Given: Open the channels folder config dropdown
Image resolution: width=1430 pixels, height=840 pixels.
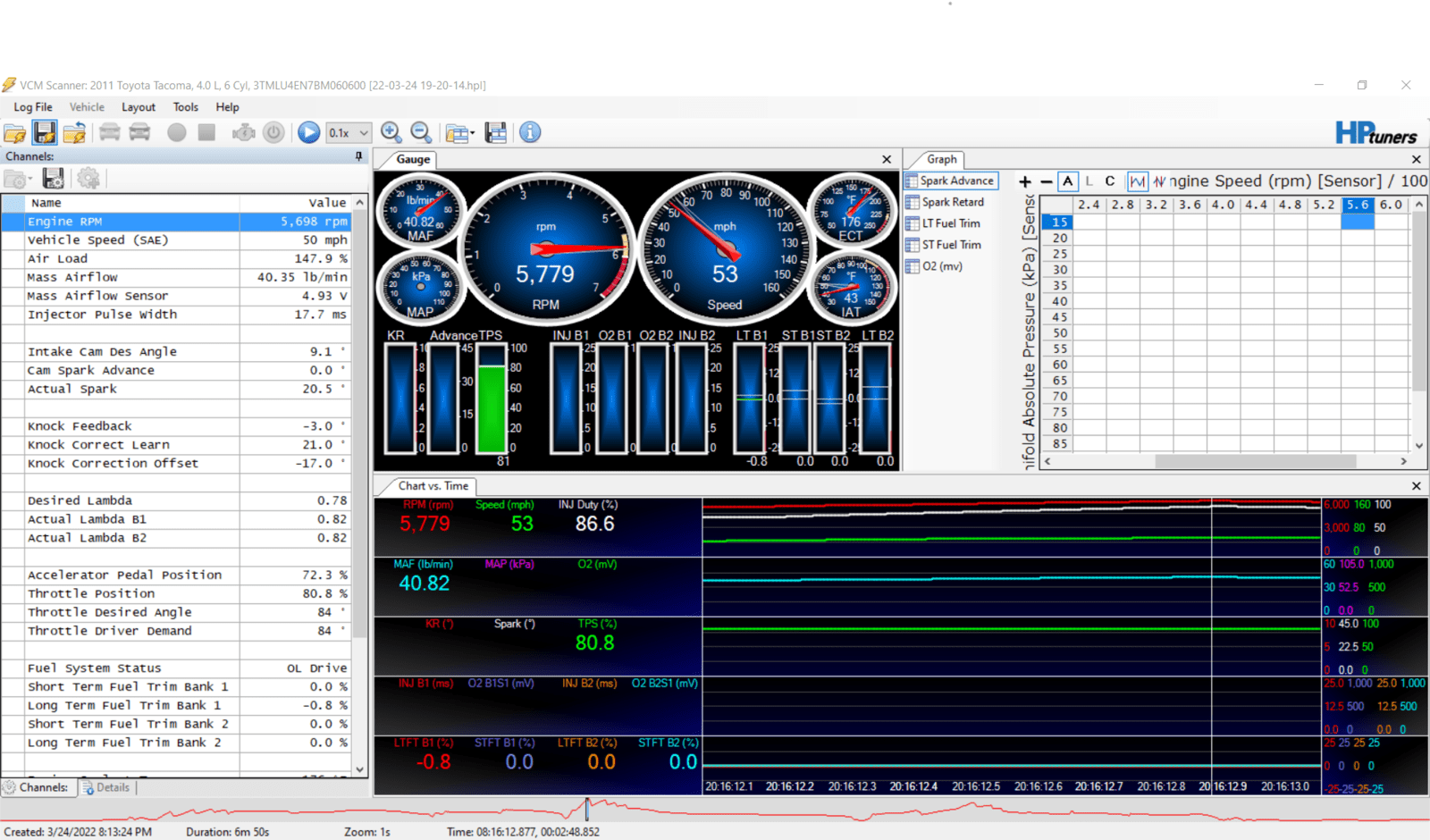Looking at the screenshot, I should (18, 179).
